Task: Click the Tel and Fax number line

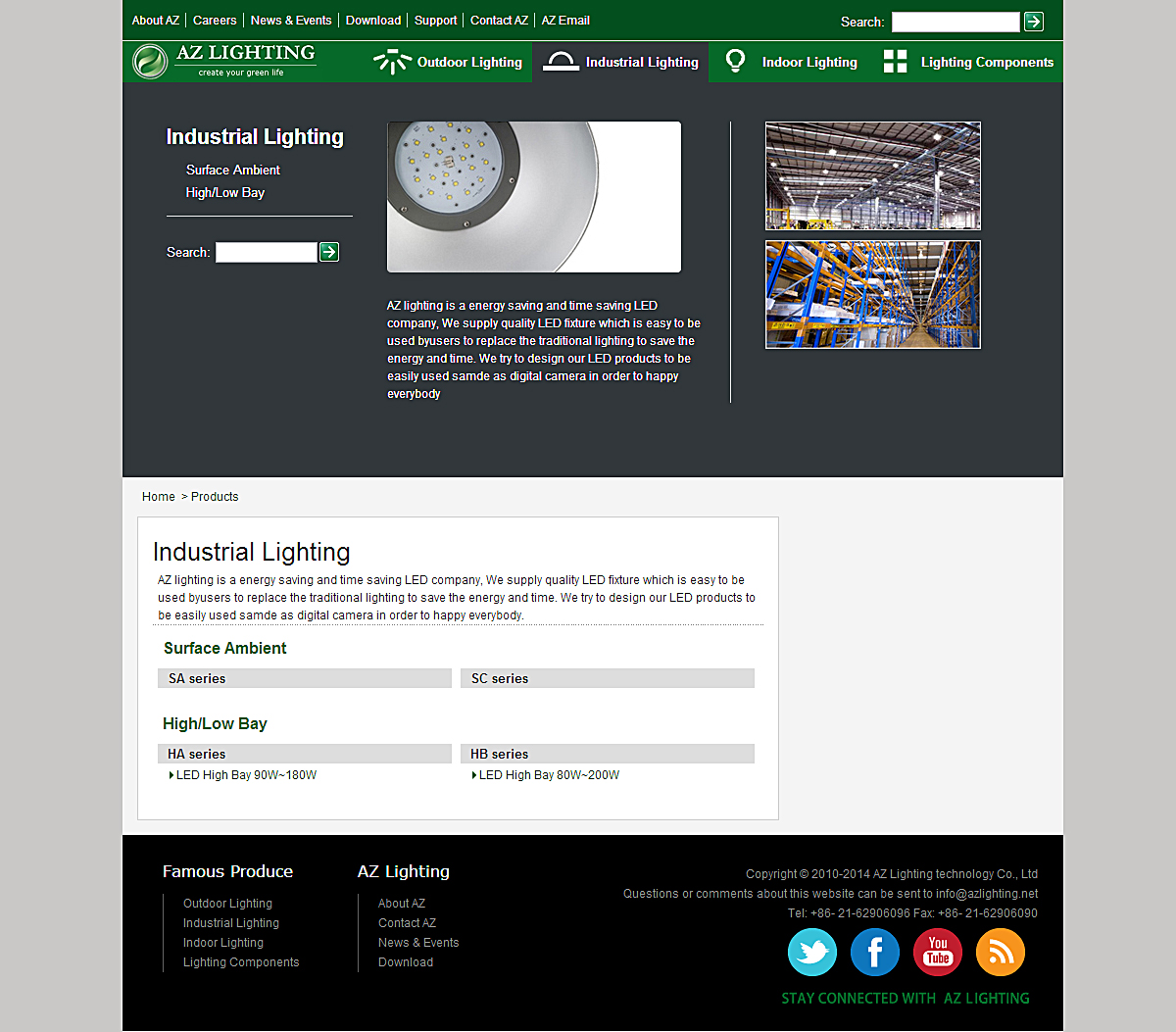Action: [x=912, y=913]
